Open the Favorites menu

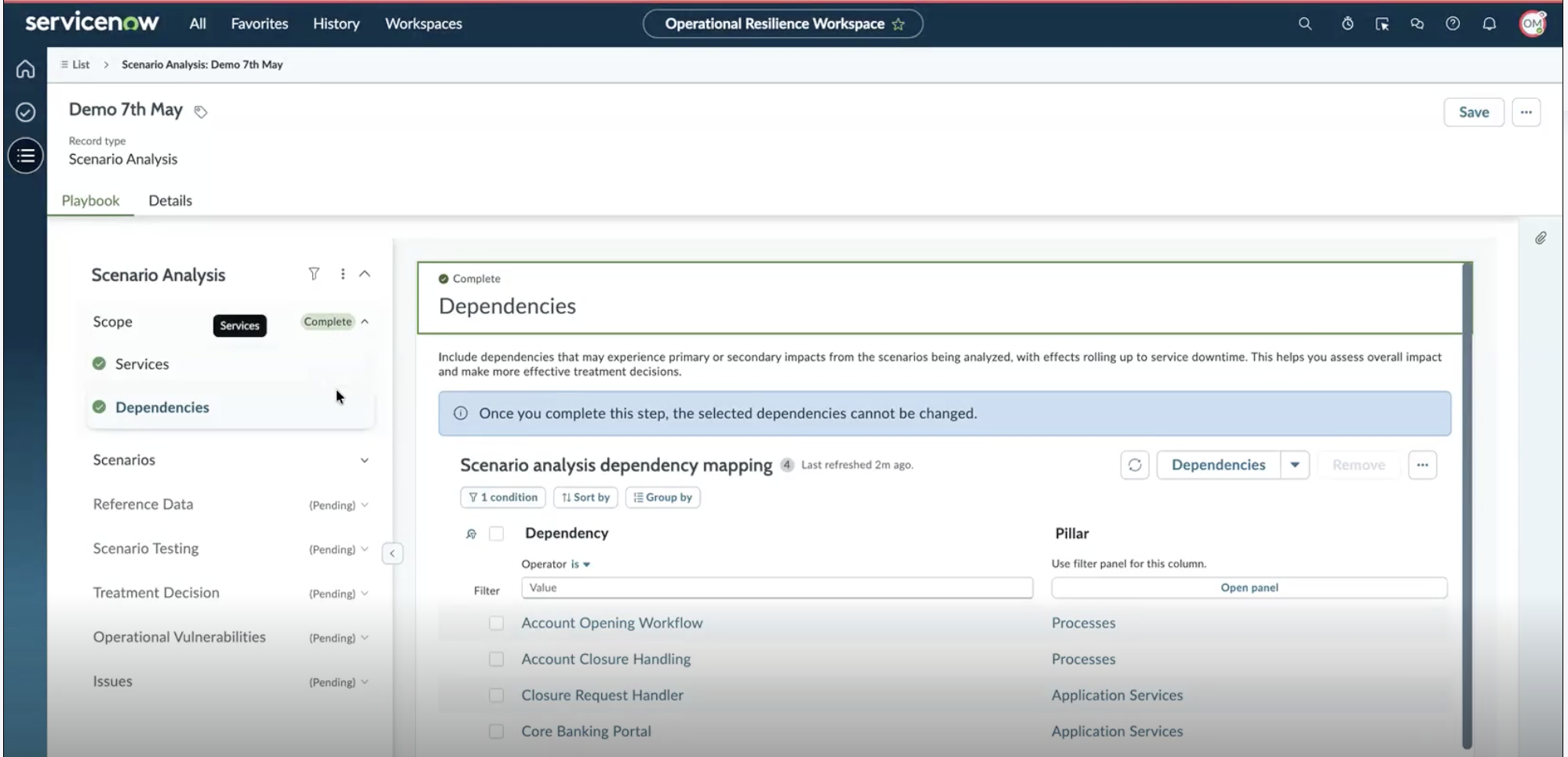click(x=260, y=24)
